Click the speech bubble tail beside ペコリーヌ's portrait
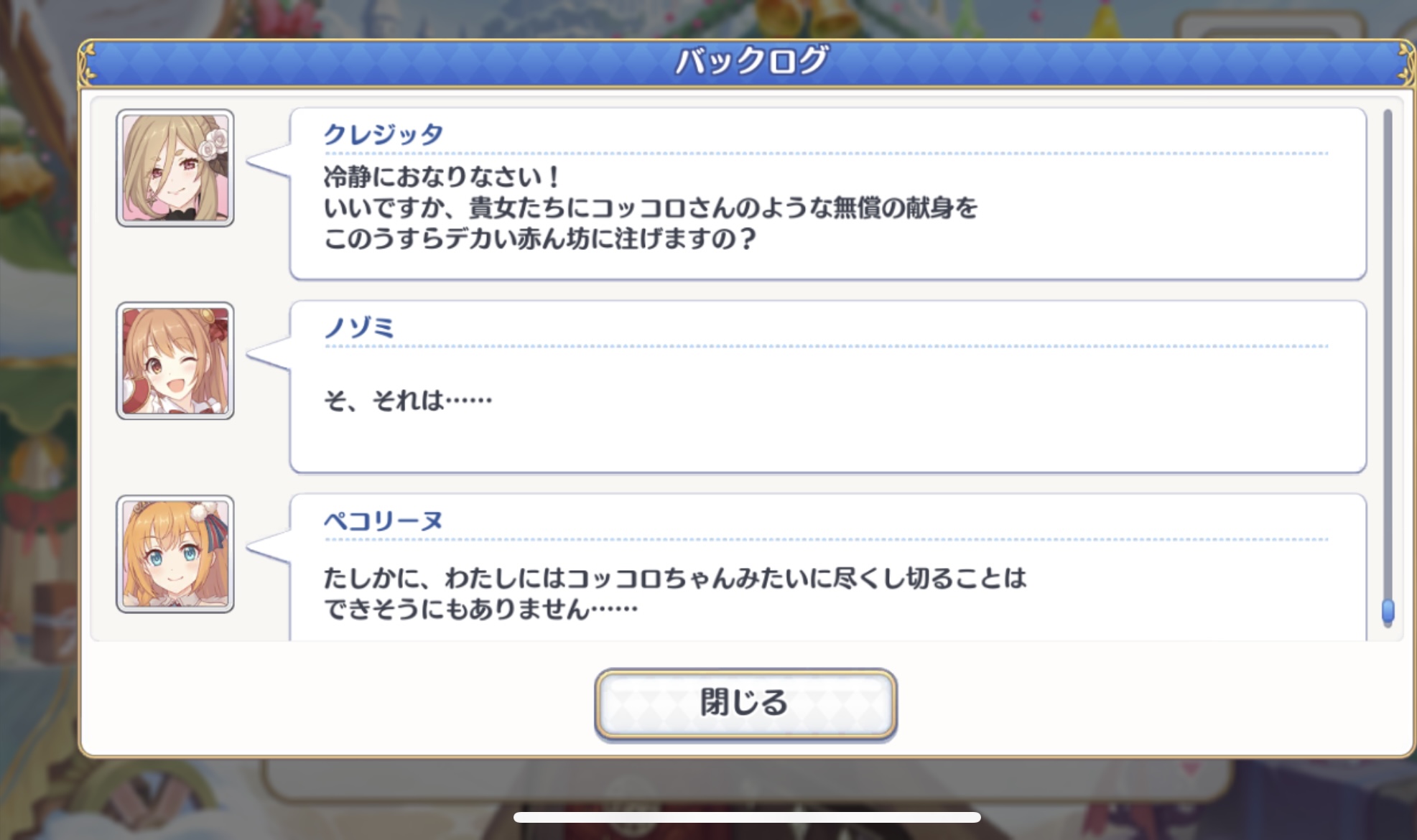 (x=269, y=548)
